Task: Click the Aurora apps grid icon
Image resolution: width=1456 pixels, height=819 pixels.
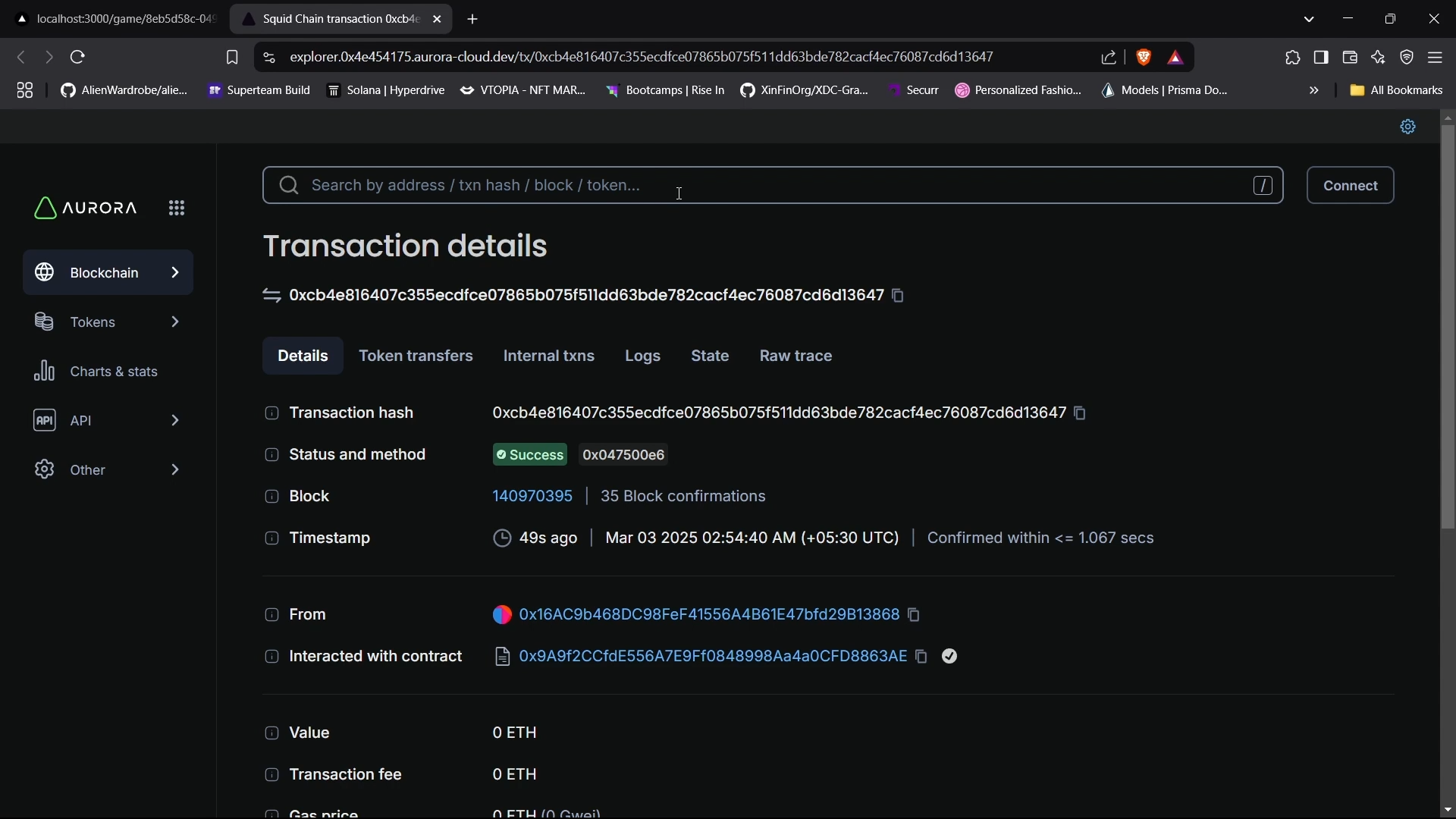Action: point(177,208)
